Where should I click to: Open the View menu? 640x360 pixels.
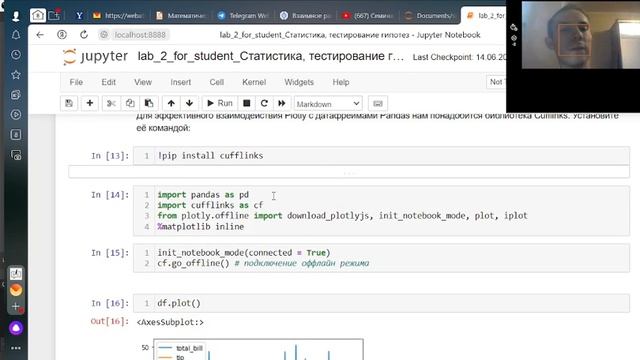click(x=143, y=82)
